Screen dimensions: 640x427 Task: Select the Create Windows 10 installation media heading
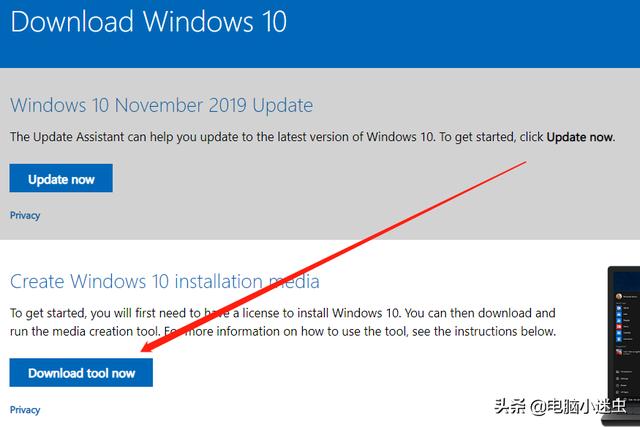click(165, 282)
